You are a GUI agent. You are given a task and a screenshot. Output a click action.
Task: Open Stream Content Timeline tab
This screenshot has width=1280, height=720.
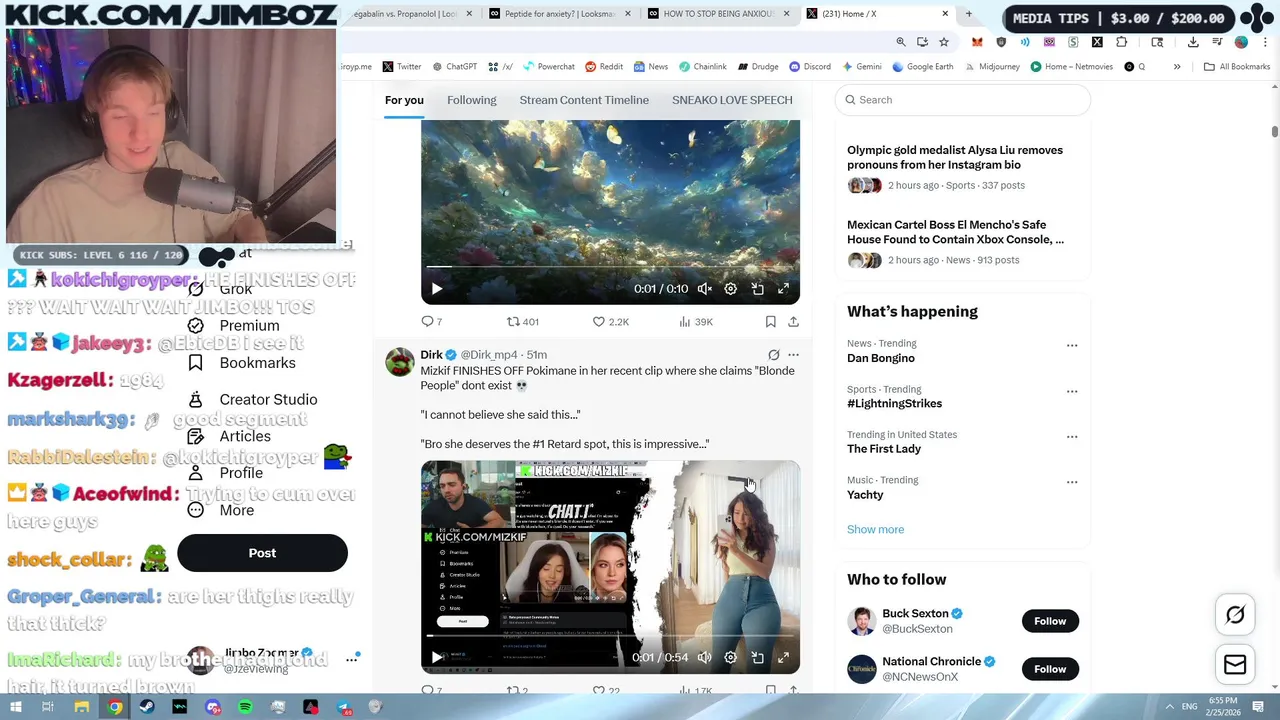(x=584, y=100)
